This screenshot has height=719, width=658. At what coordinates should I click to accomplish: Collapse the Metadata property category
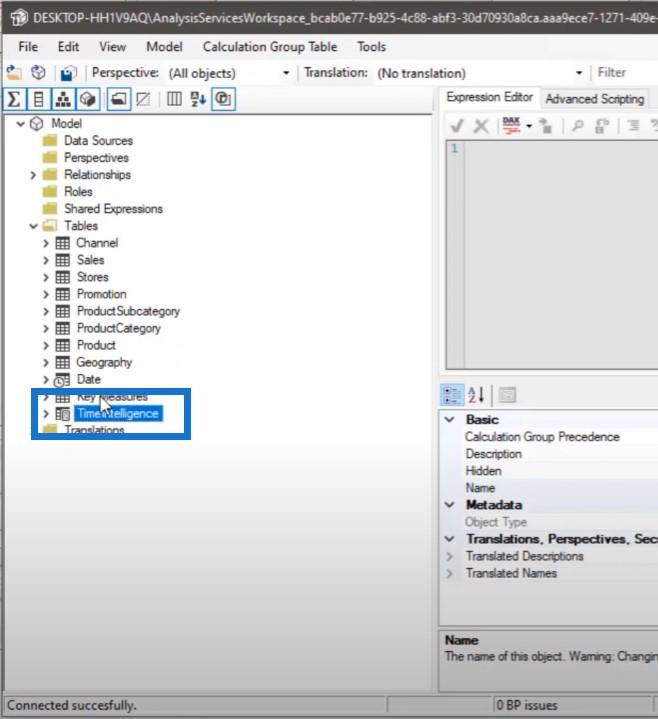point(450,505)
